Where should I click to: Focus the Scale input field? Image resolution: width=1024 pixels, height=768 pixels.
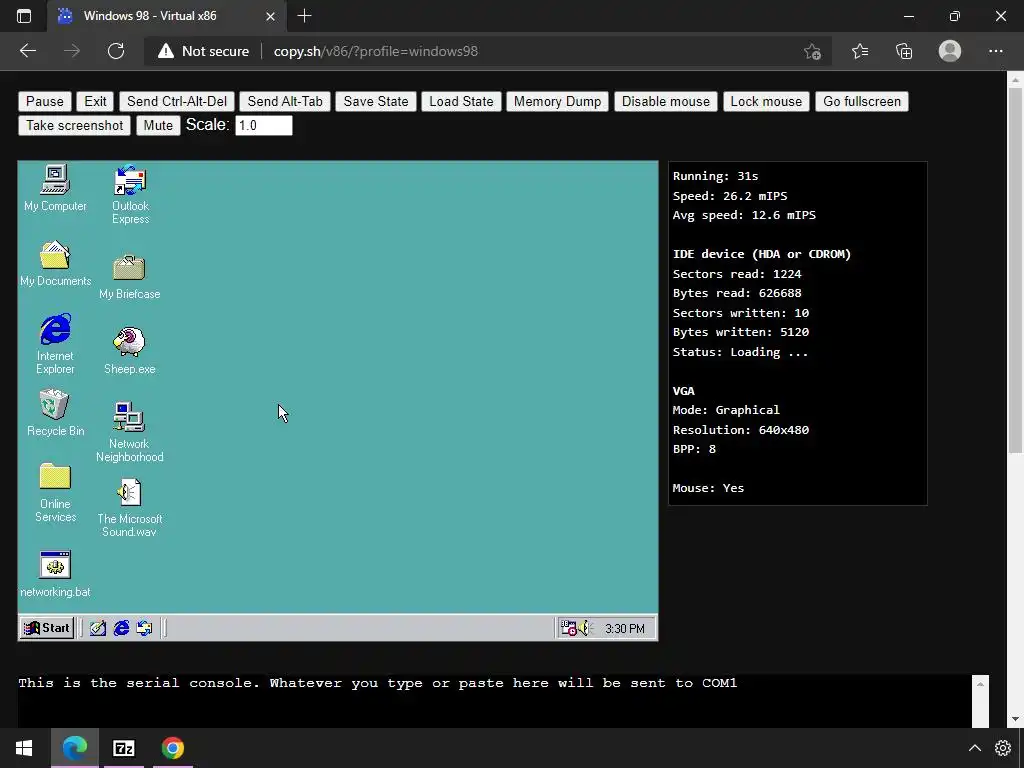click(x=264, y=125)
